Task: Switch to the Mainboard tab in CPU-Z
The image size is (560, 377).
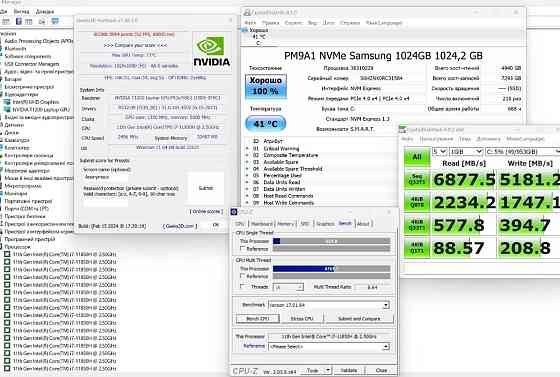Action: [x=262, y=224]
